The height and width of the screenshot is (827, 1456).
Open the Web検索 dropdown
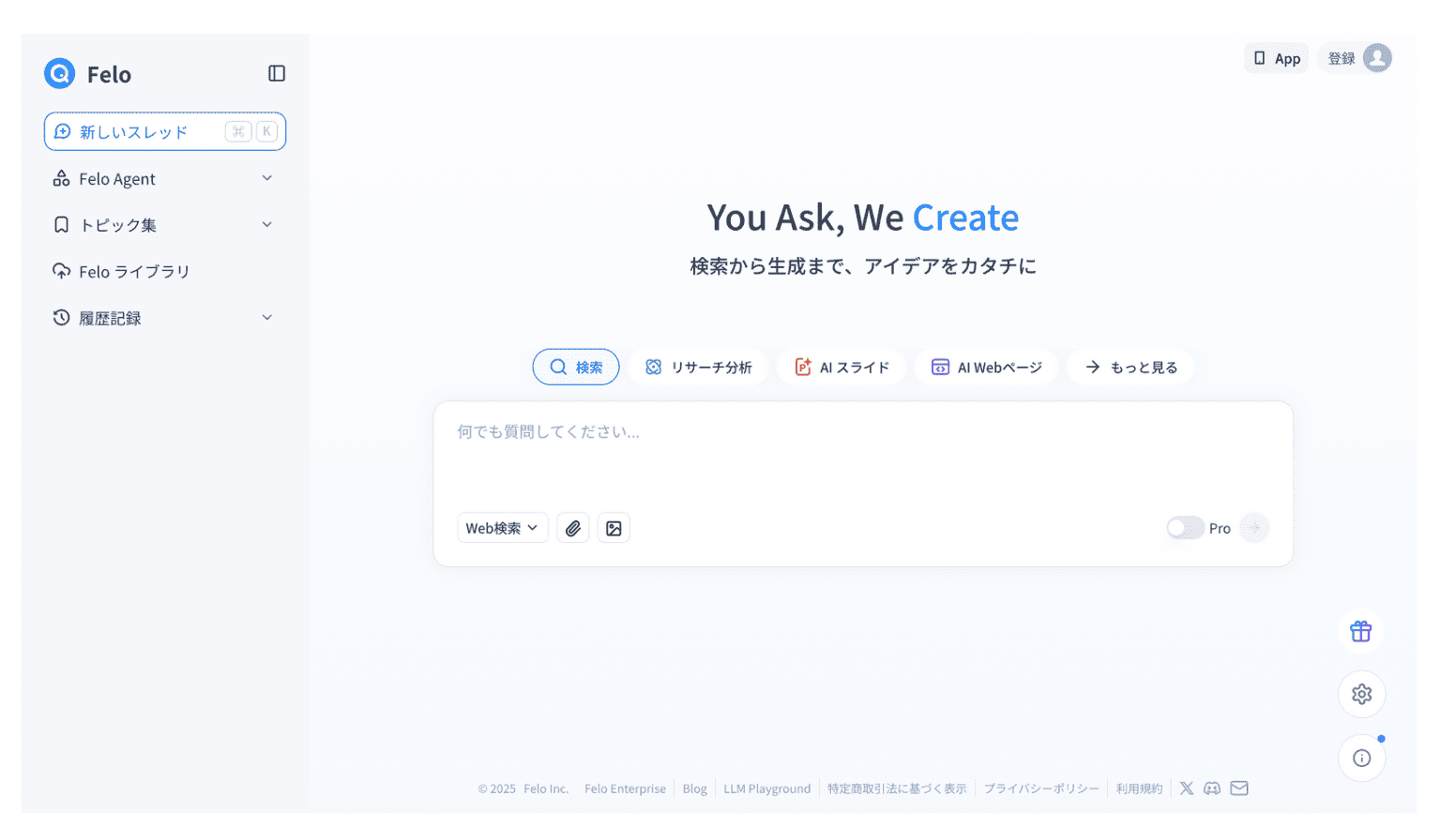[x=503, y=528]
